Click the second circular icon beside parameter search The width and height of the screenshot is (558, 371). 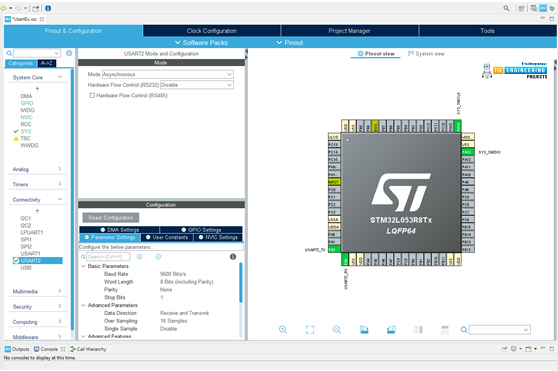tap(158, 256)
